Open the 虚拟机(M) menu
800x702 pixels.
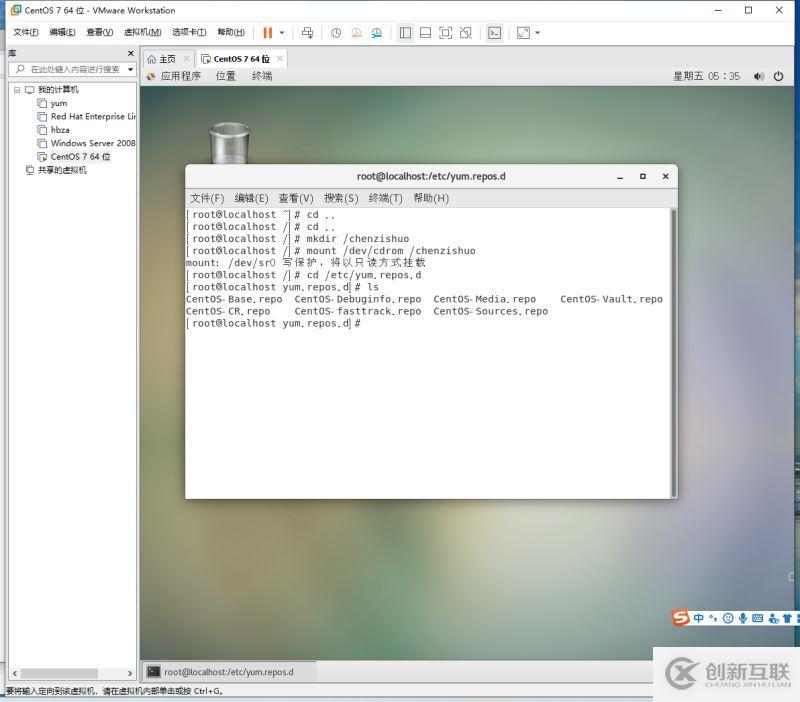(142, 32)
